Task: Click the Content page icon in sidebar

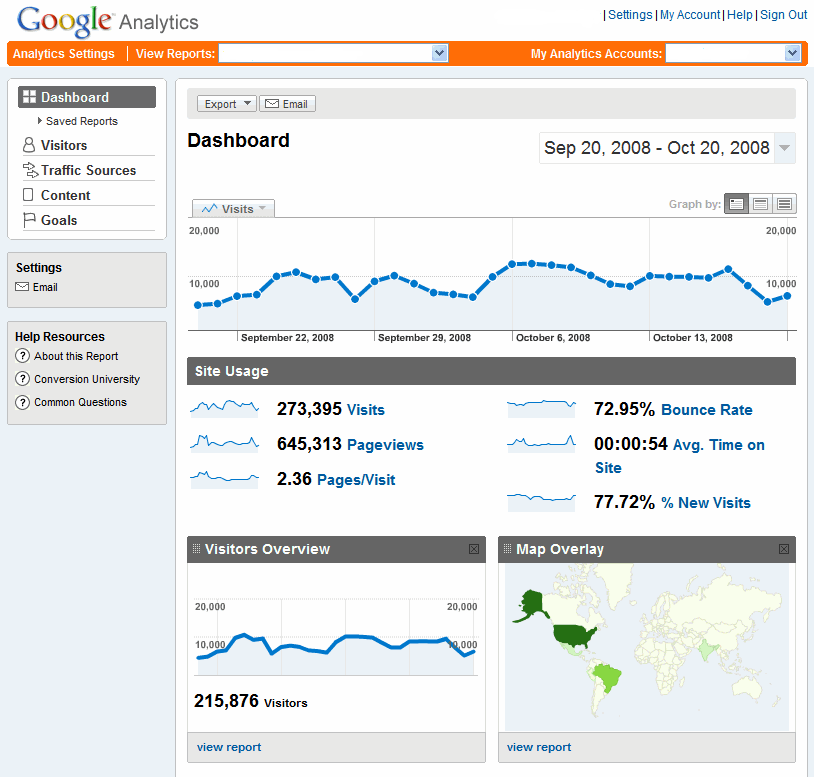Action: coord(29,196)
